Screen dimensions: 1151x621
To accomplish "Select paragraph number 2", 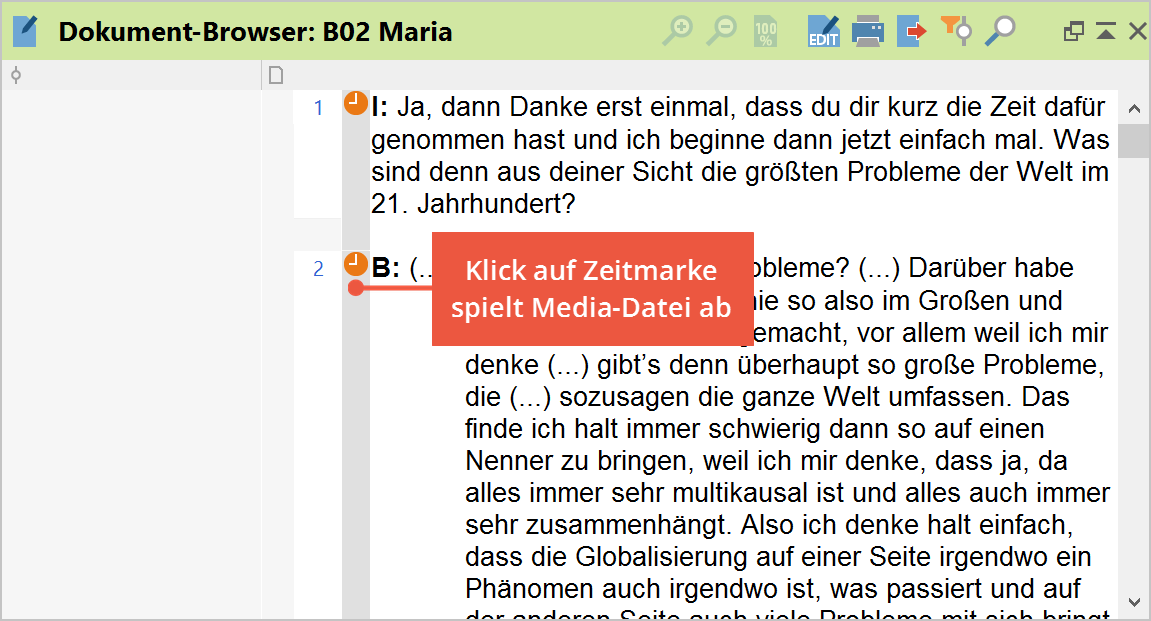I will (x=318, y=269).
